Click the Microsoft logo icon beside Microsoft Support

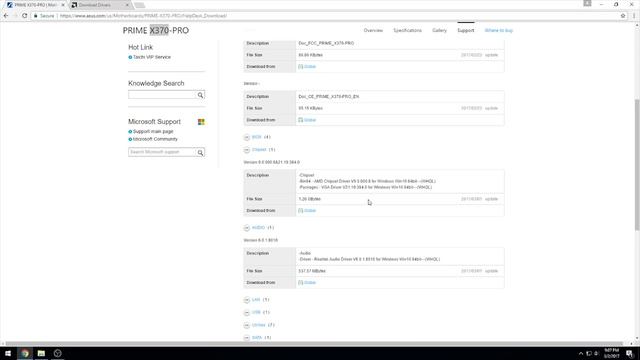click(x=201, y=122)
